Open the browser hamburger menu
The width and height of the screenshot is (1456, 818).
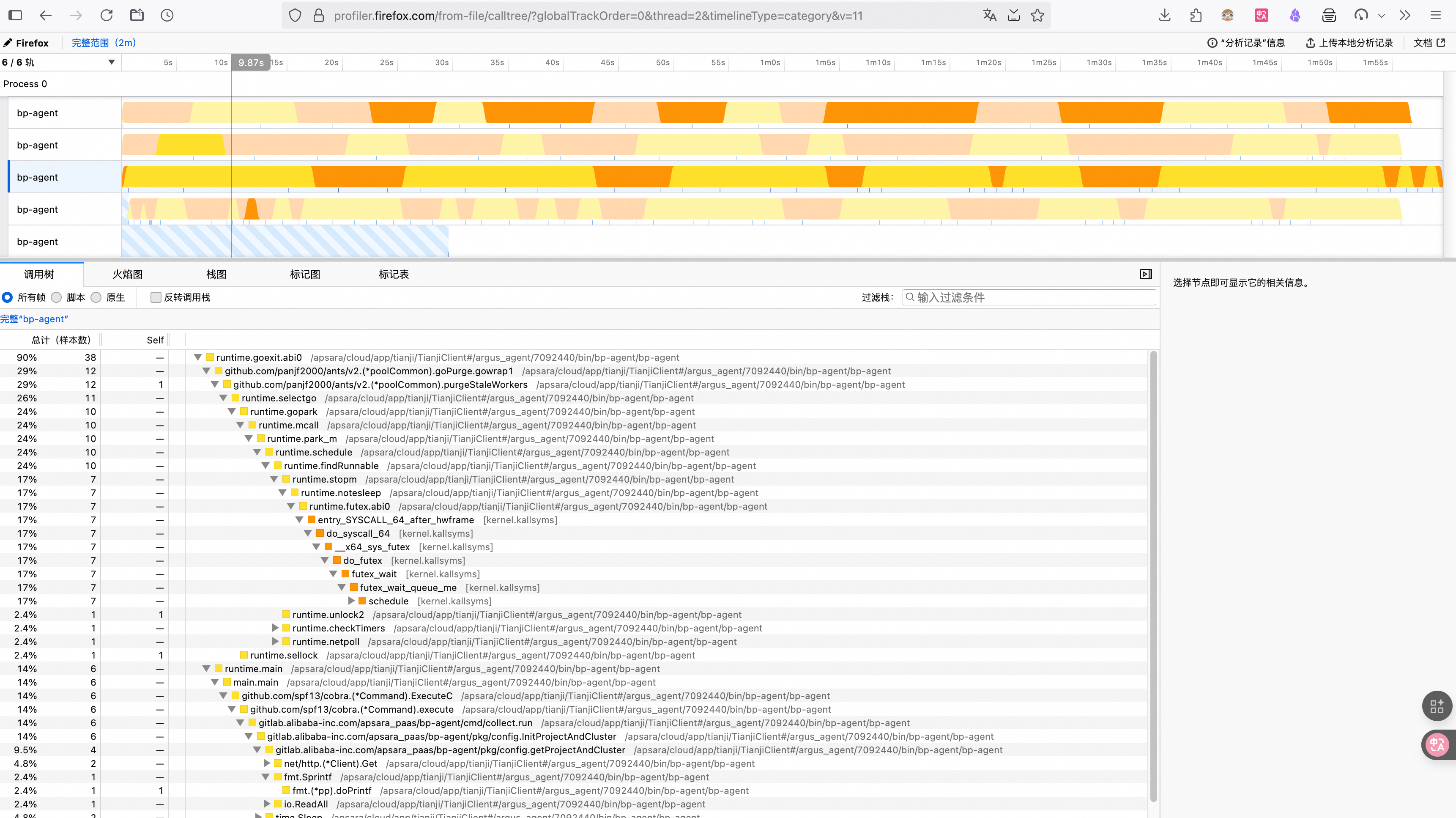pos(1436,15)
